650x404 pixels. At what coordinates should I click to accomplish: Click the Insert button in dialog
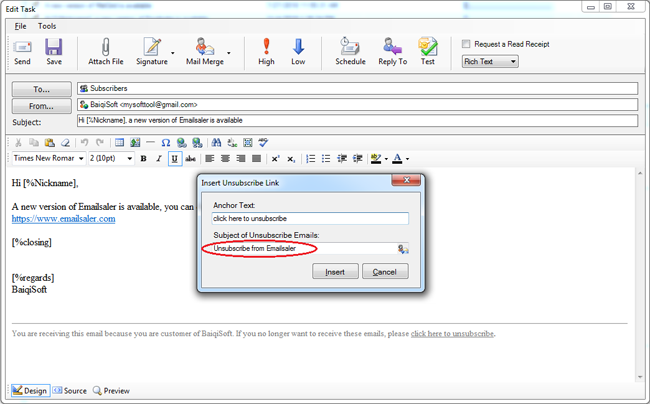click(x=335, y=271)
